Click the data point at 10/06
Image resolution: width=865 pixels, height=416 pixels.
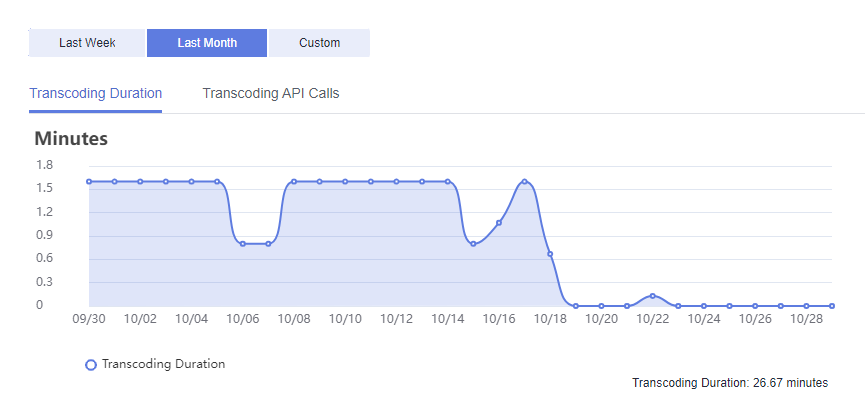click(243, 243)
